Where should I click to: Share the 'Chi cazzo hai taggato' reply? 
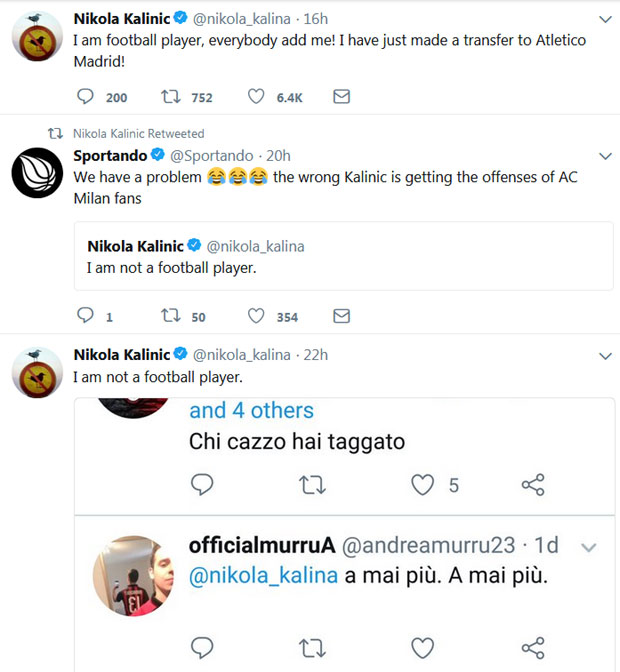pyautogui.click(x=532, y=485)
